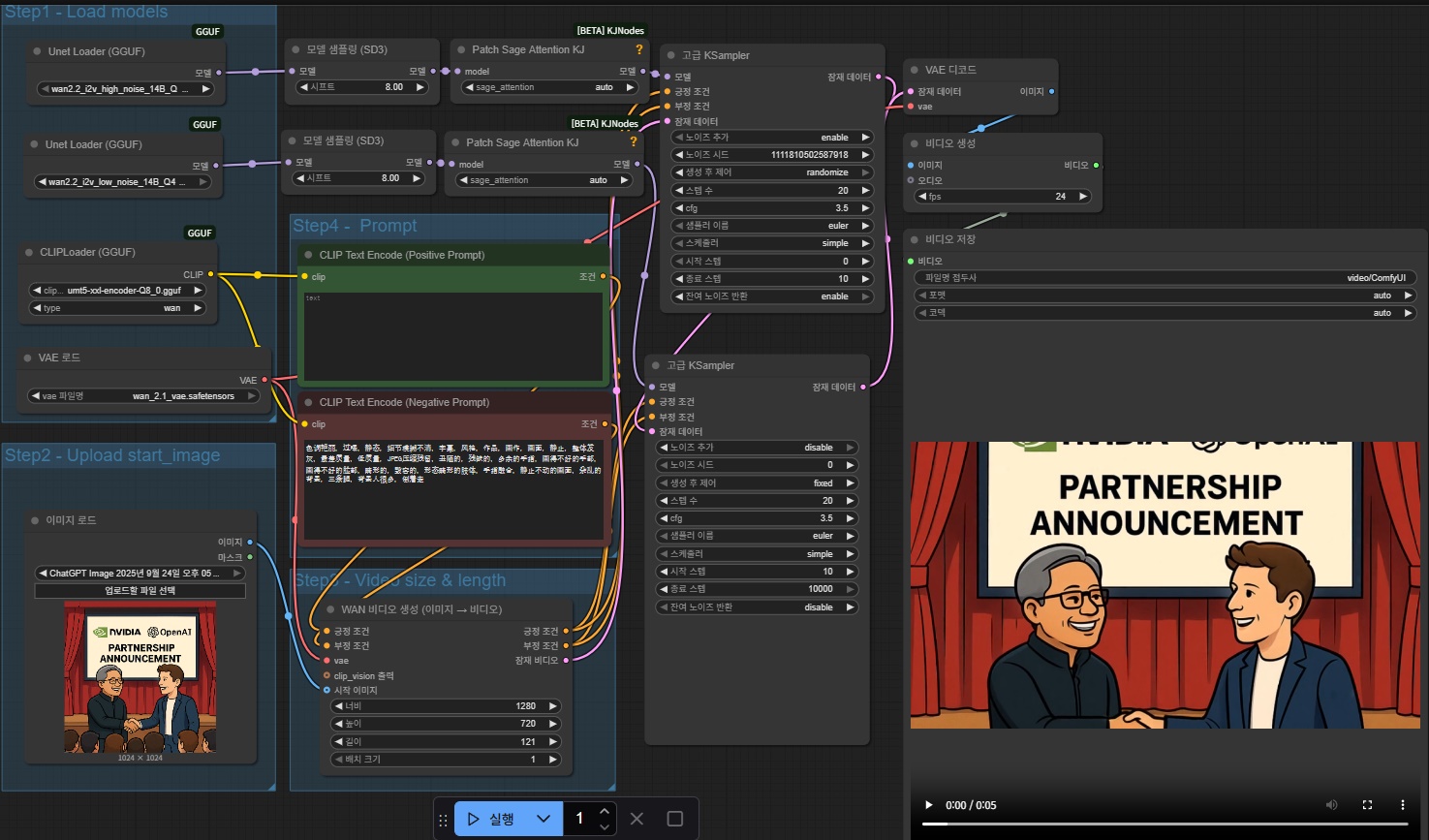Open video preview more options menu

pyautogui.click(x=1402, y=805)
